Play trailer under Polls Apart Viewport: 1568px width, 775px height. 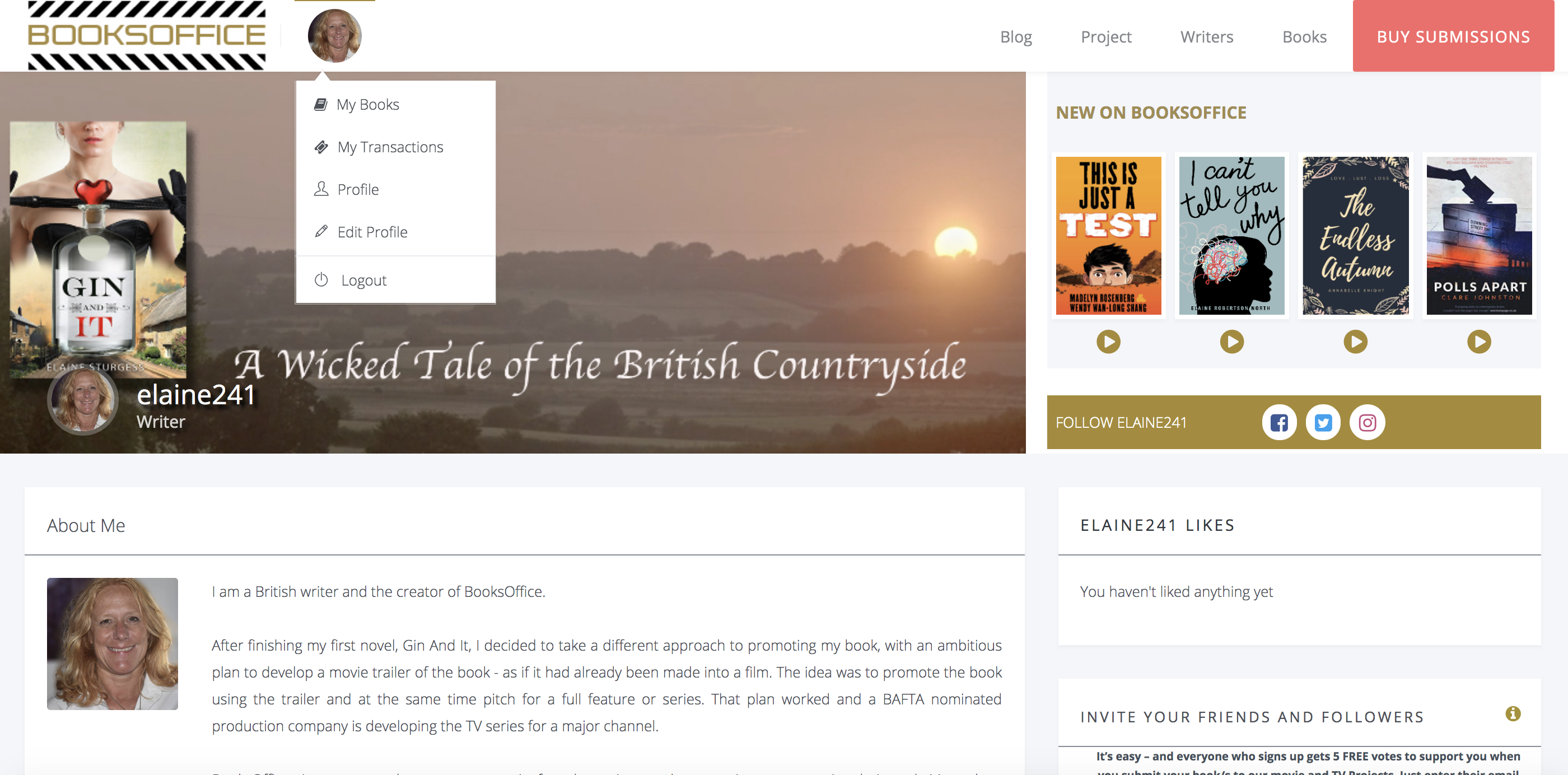[x=1479, y=342]
